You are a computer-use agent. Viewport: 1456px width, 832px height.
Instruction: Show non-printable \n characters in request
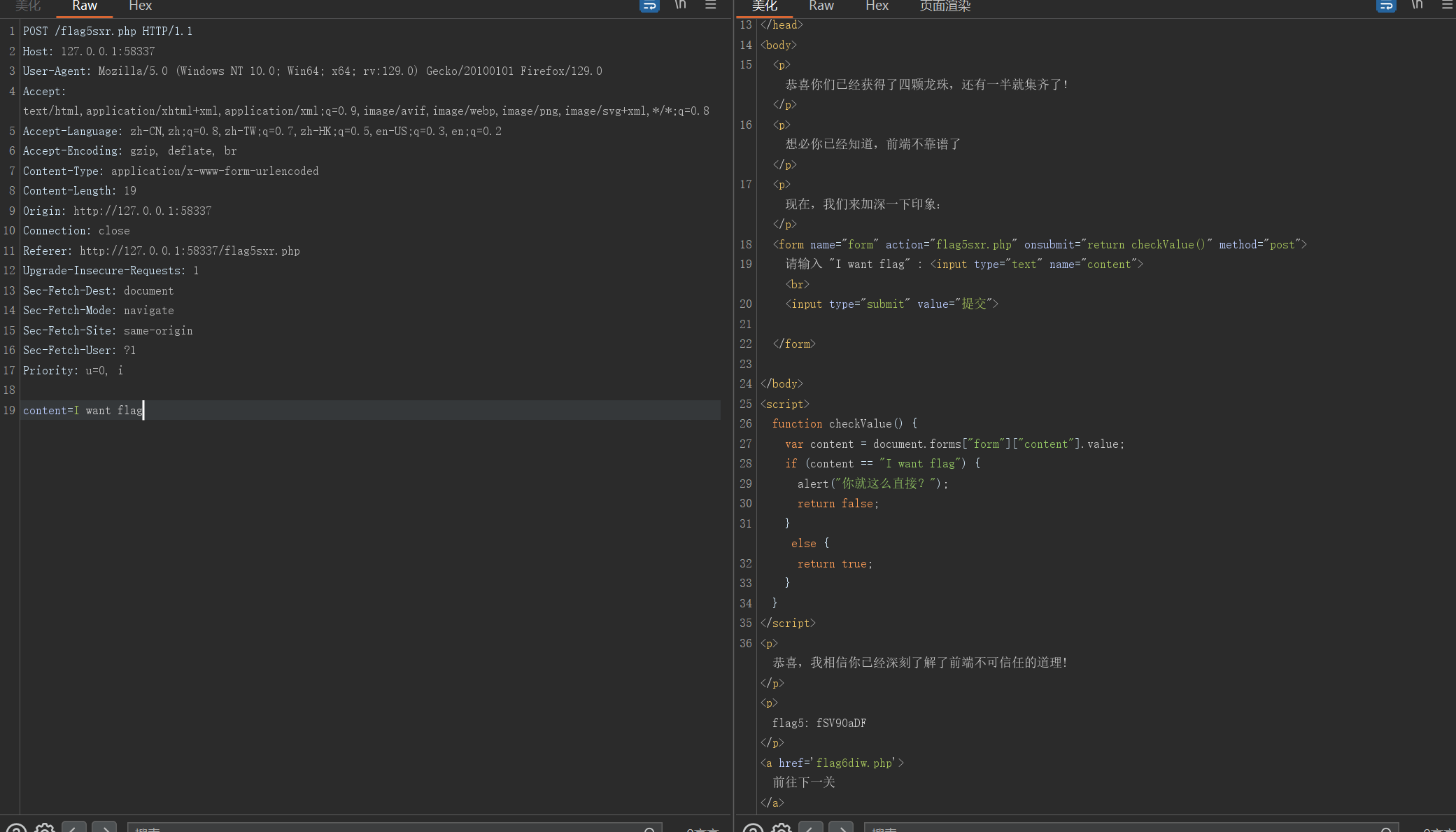[680, 5]
